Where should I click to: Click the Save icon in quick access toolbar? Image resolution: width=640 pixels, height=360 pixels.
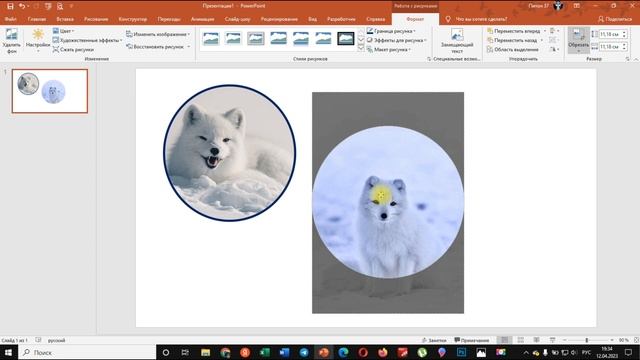(10, 6)
